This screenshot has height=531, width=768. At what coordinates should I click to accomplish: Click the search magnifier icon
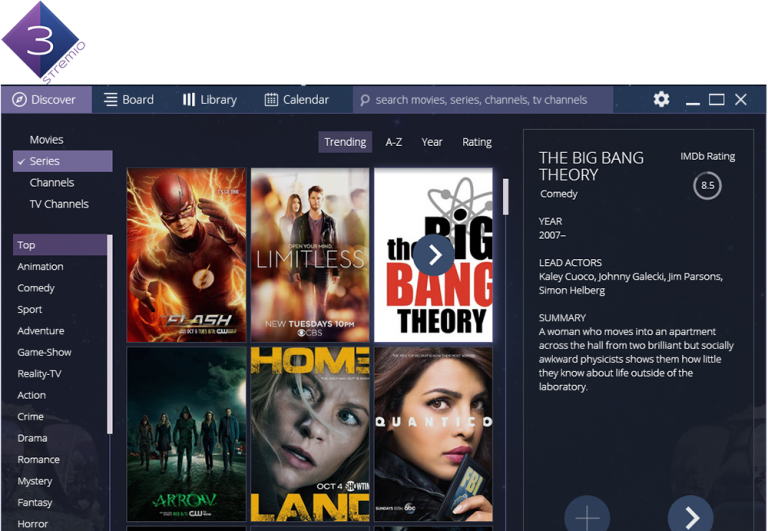(x=365, y=100)
